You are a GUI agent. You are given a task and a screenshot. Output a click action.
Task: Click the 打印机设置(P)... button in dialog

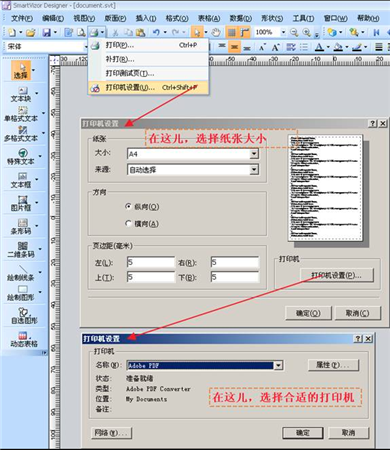(337, 275)
